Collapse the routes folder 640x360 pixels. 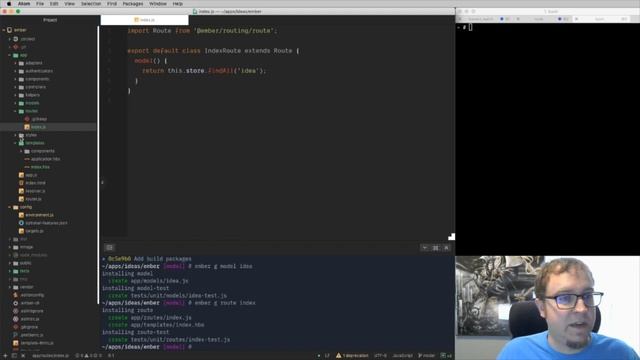point(16,111)
